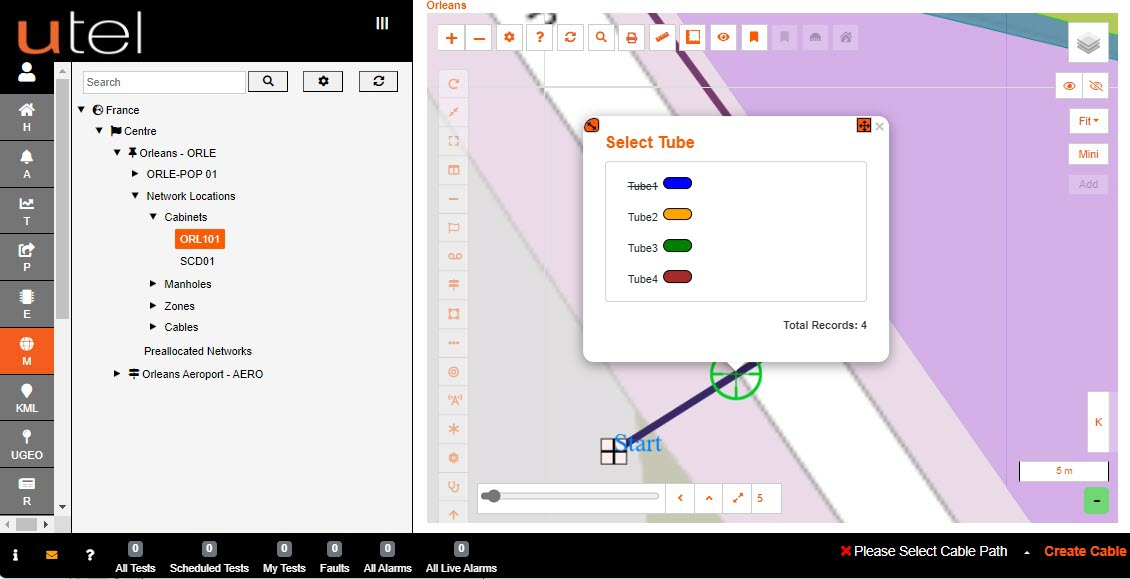The width and height of the screenshot is (1130, 579).
Task: Zoom out with the minus map button
Action: (479, 38)
